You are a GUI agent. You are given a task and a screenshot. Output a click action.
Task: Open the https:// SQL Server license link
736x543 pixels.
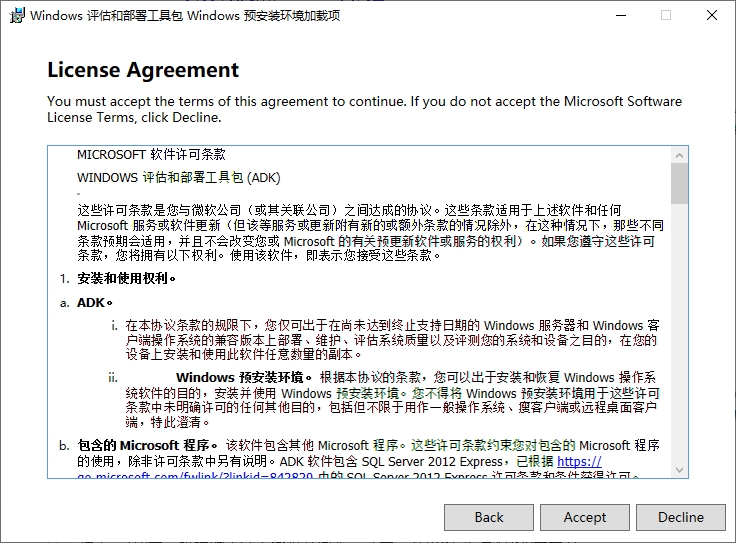[579, 461]
